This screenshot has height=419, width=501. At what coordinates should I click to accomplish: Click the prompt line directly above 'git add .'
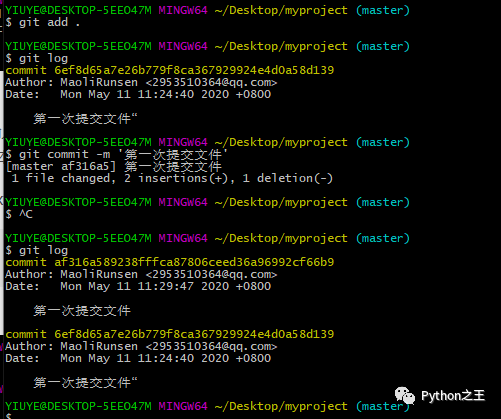click(207, 10)
